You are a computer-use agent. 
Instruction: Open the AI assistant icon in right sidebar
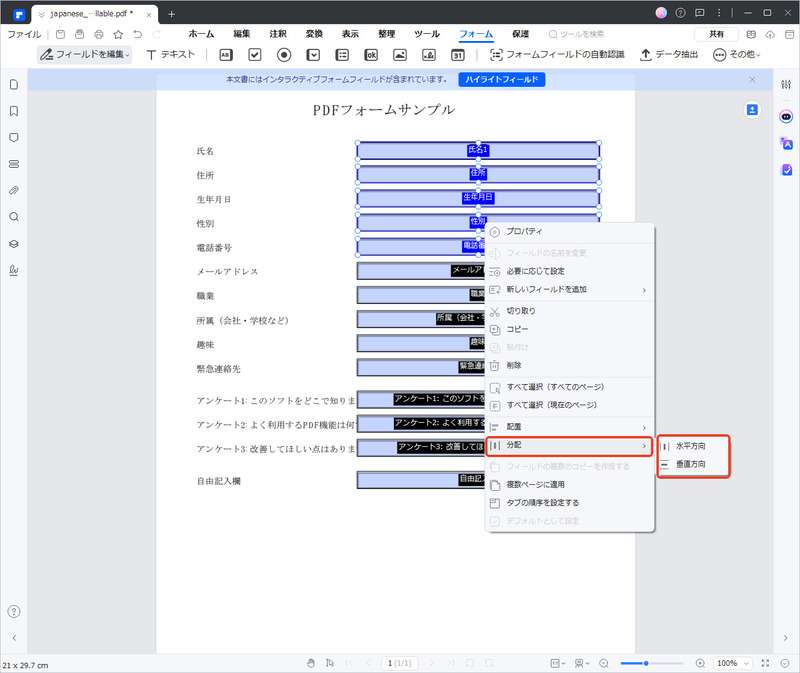786,117
